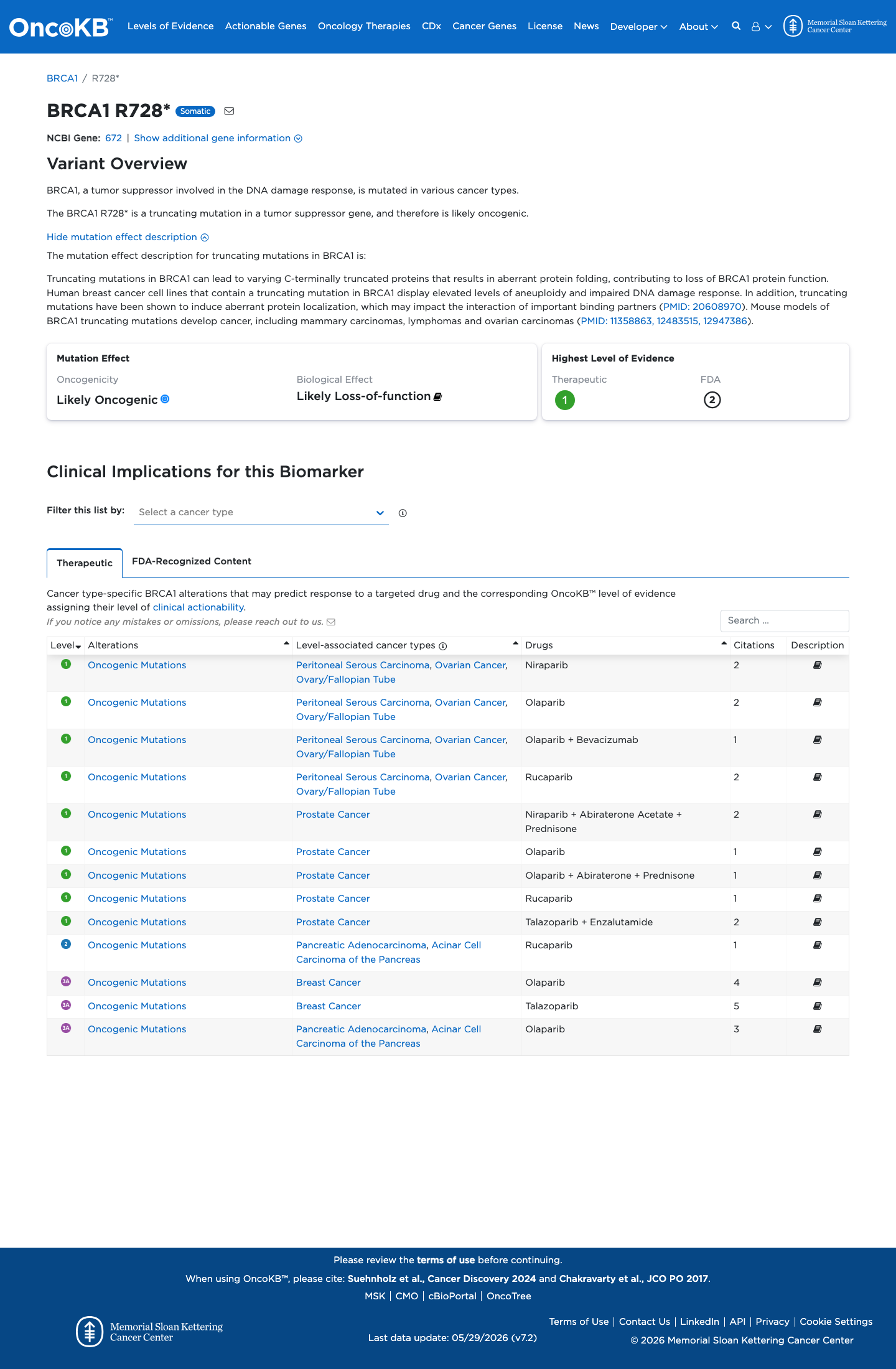Sort table by Alterations column arrow

click(286, 643)
